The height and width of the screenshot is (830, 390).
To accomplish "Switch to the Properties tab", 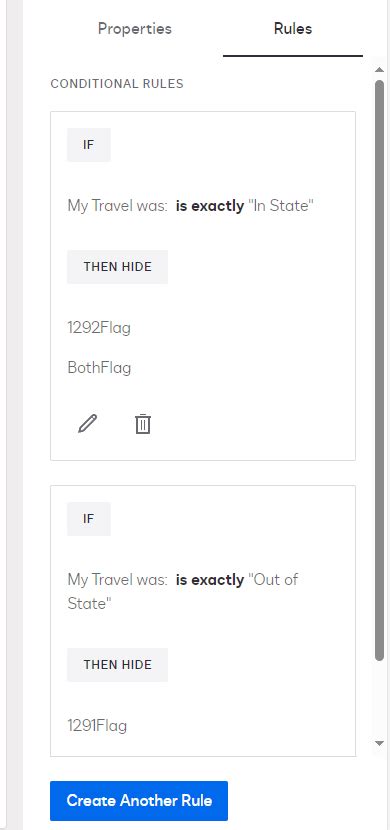I will click(x=134, y=29).
